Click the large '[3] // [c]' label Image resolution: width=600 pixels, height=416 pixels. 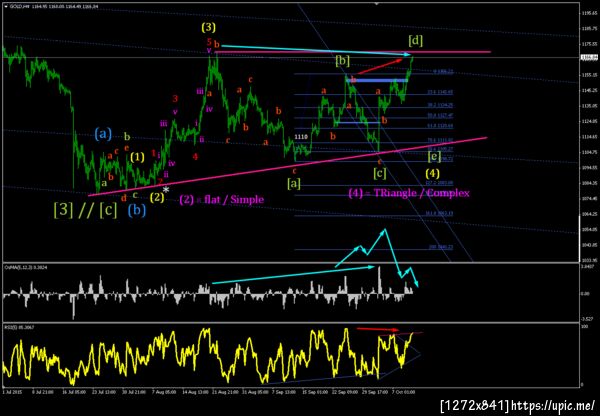pyautogui.click(x=86, y=211)
